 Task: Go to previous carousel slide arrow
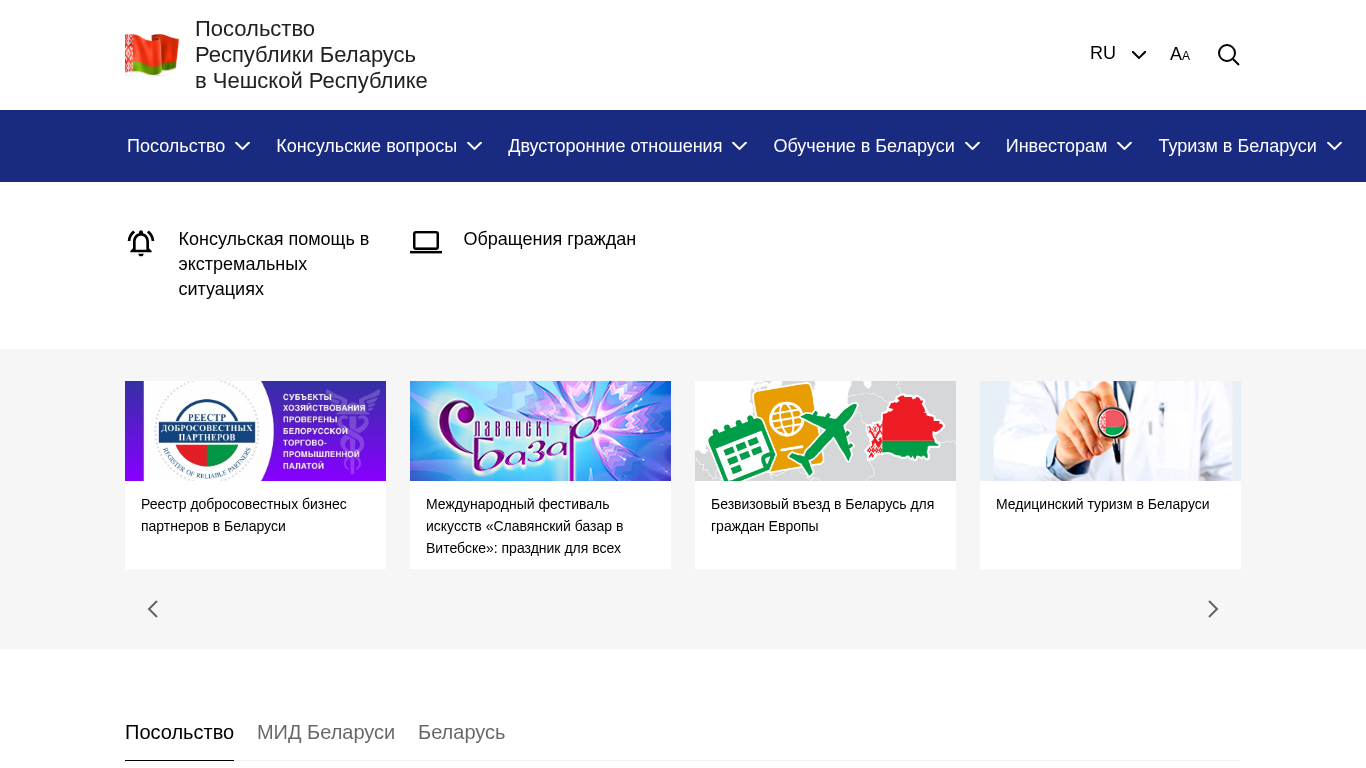tap(153, 609)
